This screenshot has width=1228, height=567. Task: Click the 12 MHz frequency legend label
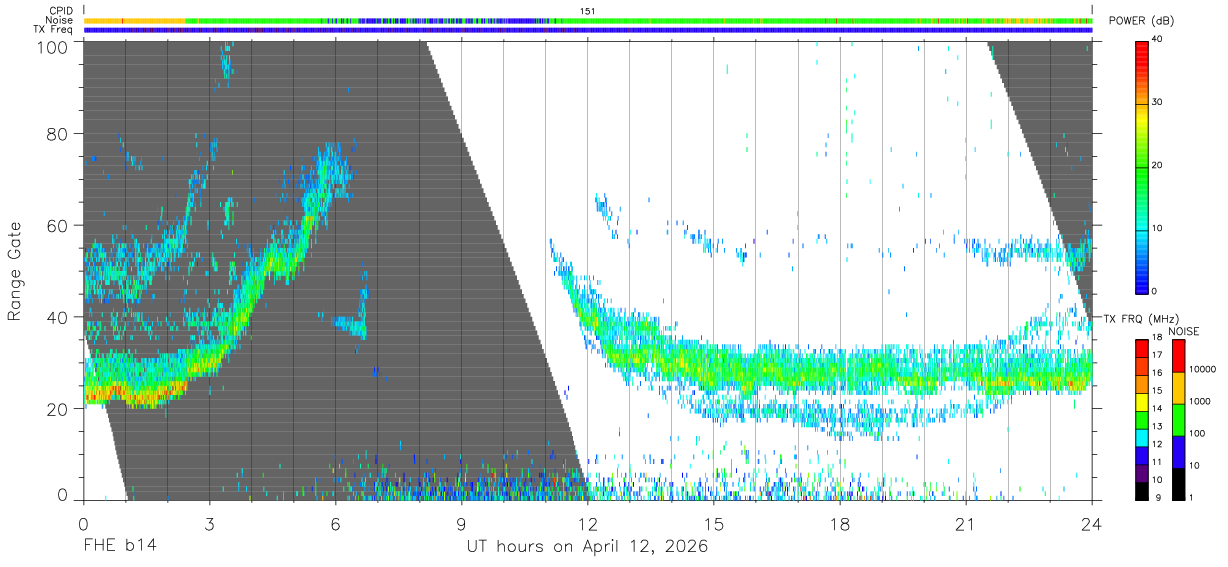tap(1157, 444)
